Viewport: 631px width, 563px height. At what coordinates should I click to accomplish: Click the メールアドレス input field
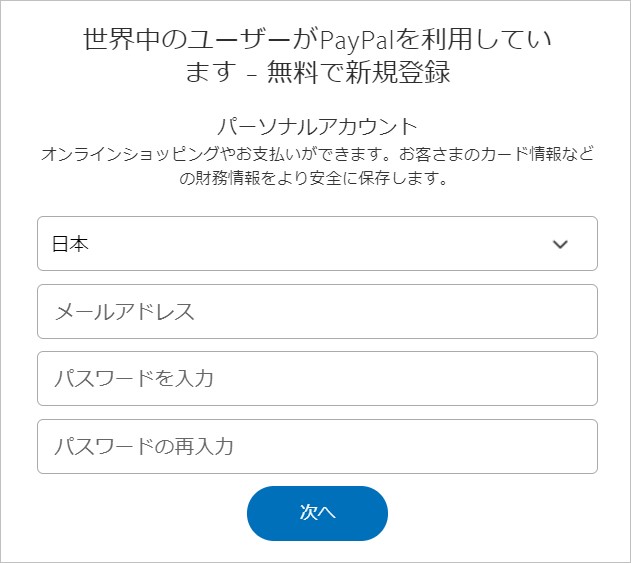click(x=317, y=312)
